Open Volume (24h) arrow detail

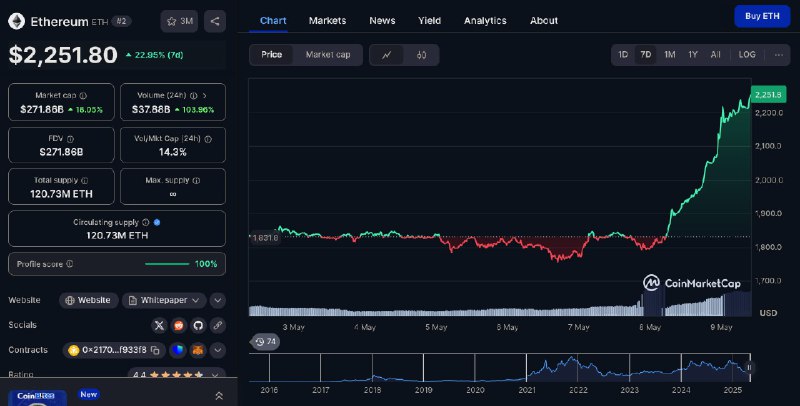(x=205, y=95)
